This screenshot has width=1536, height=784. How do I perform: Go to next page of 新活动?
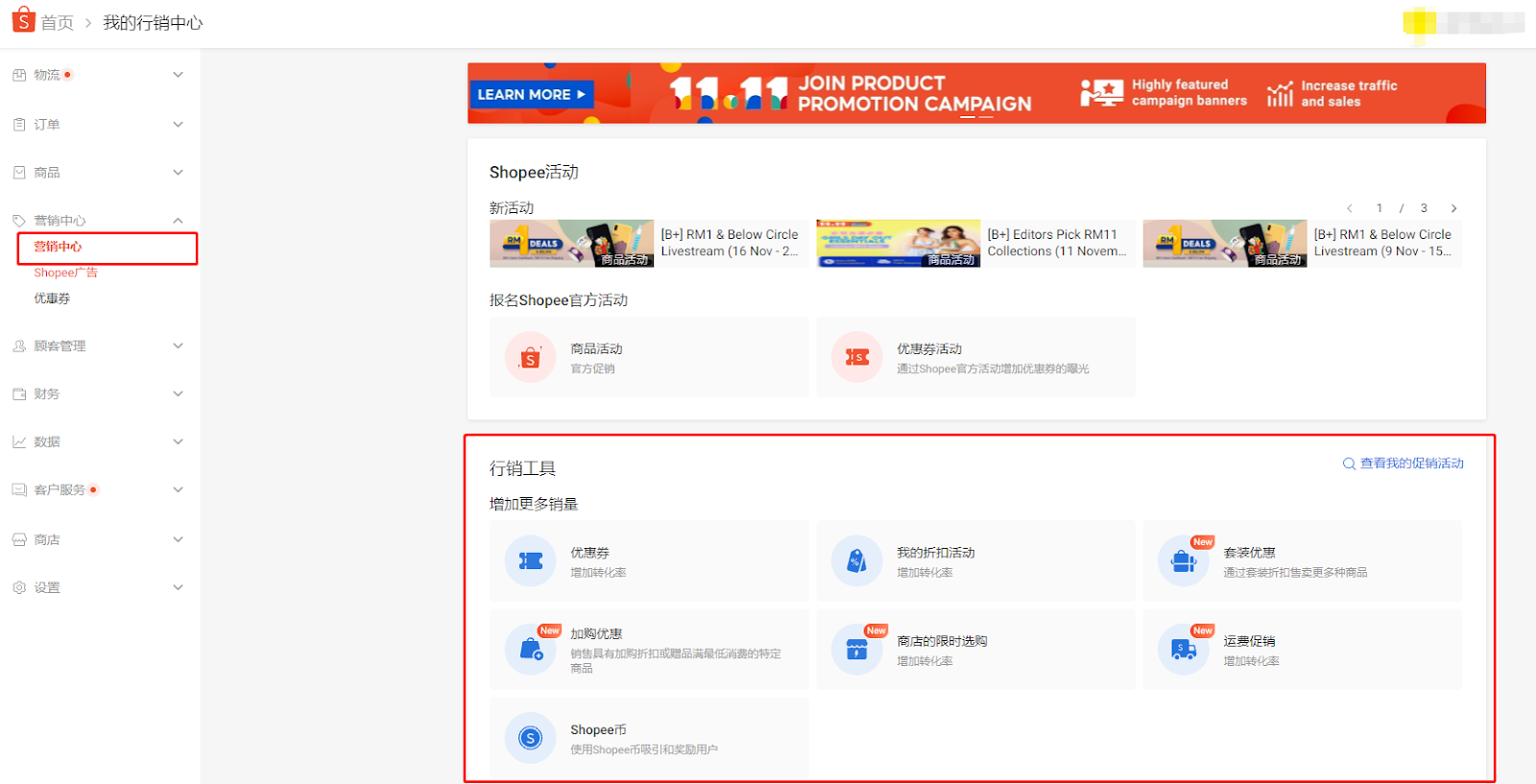(1454, 208)
